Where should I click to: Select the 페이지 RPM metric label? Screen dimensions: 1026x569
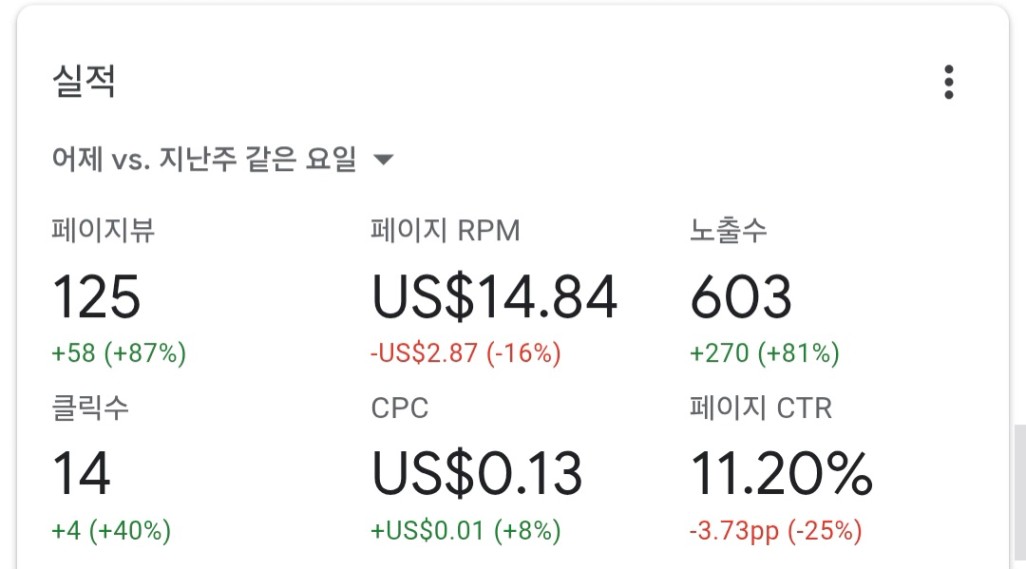pos(445,231)
